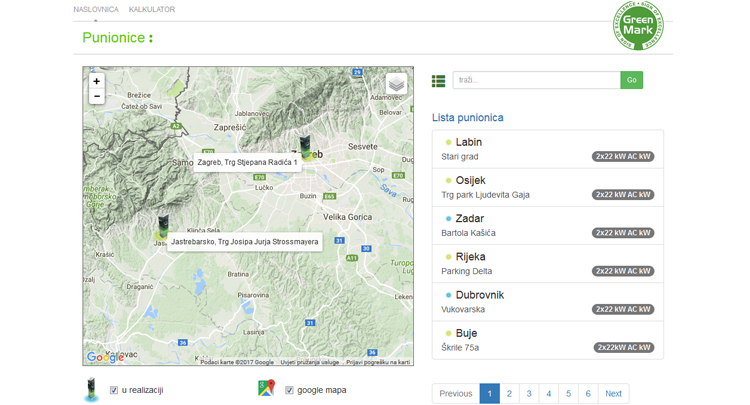Click the station search input field
Screen dimensions: 750x405
pyautogui.click(x=536, y=80)
